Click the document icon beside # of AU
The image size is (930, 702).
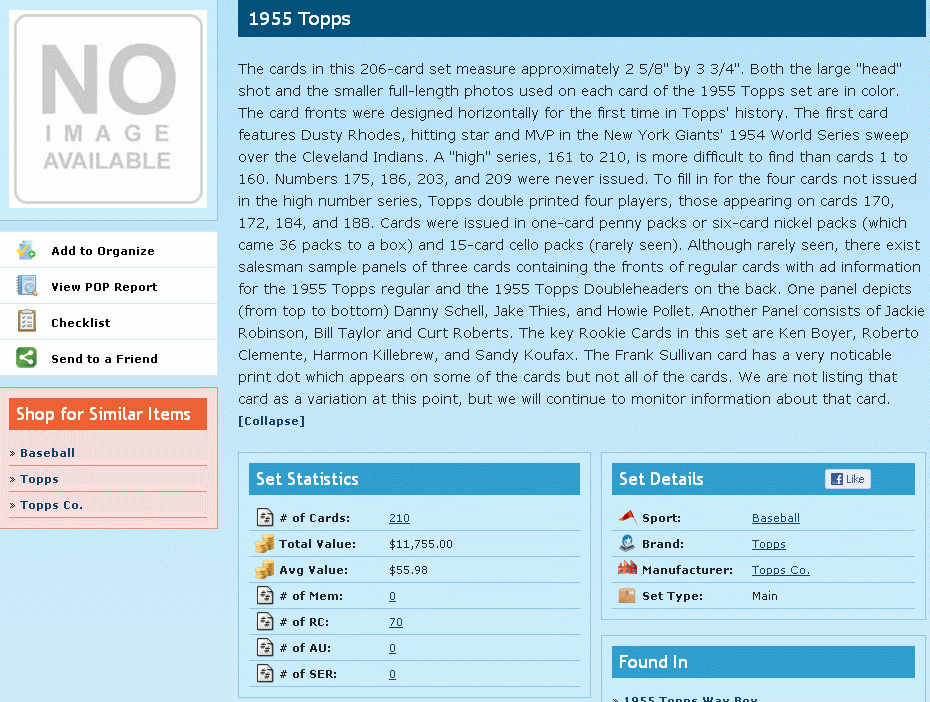[x=265, y=647]
